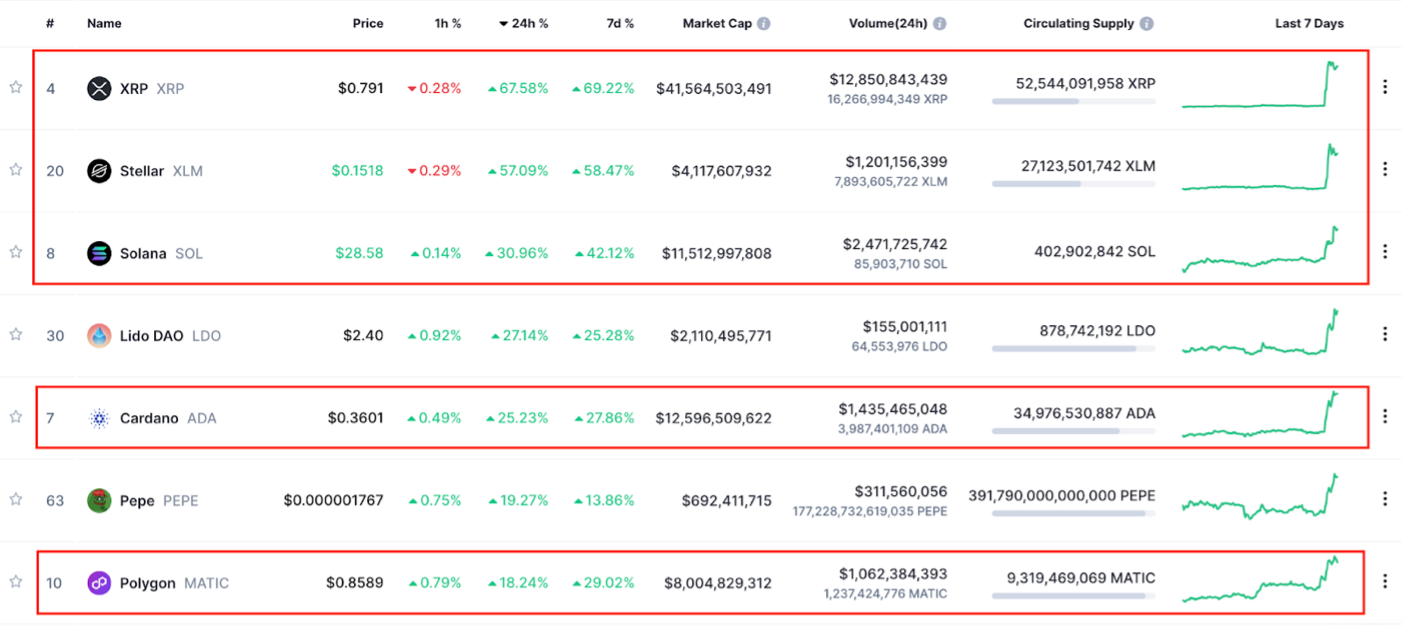Click XRP market cap $41,564,503,491
Image resolution: width=1405 pixels, height=629 pixels.
pos(714,89)
